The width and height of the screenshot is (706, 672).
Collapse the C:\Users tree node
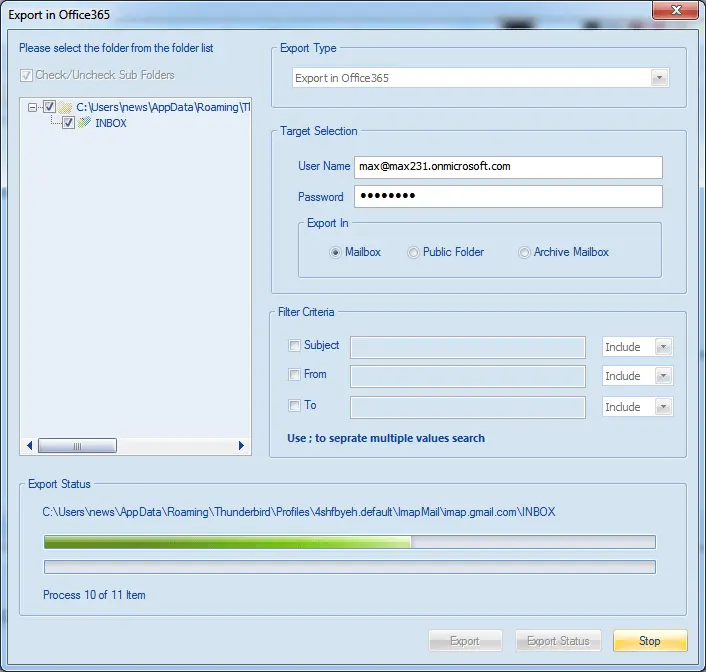pyautogui.click(x=32, y=107)
